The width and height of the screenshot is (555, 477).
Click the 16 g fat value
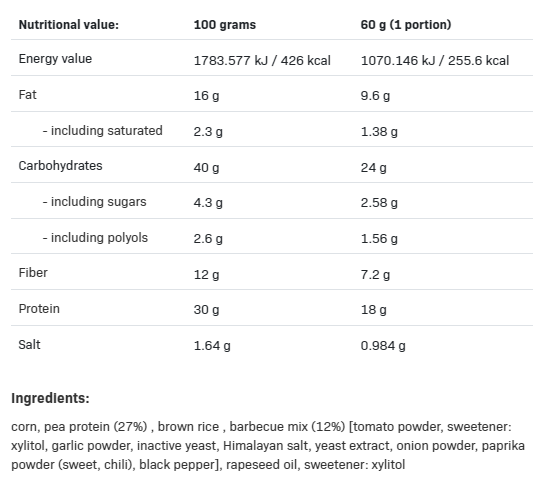click(206, 96)
